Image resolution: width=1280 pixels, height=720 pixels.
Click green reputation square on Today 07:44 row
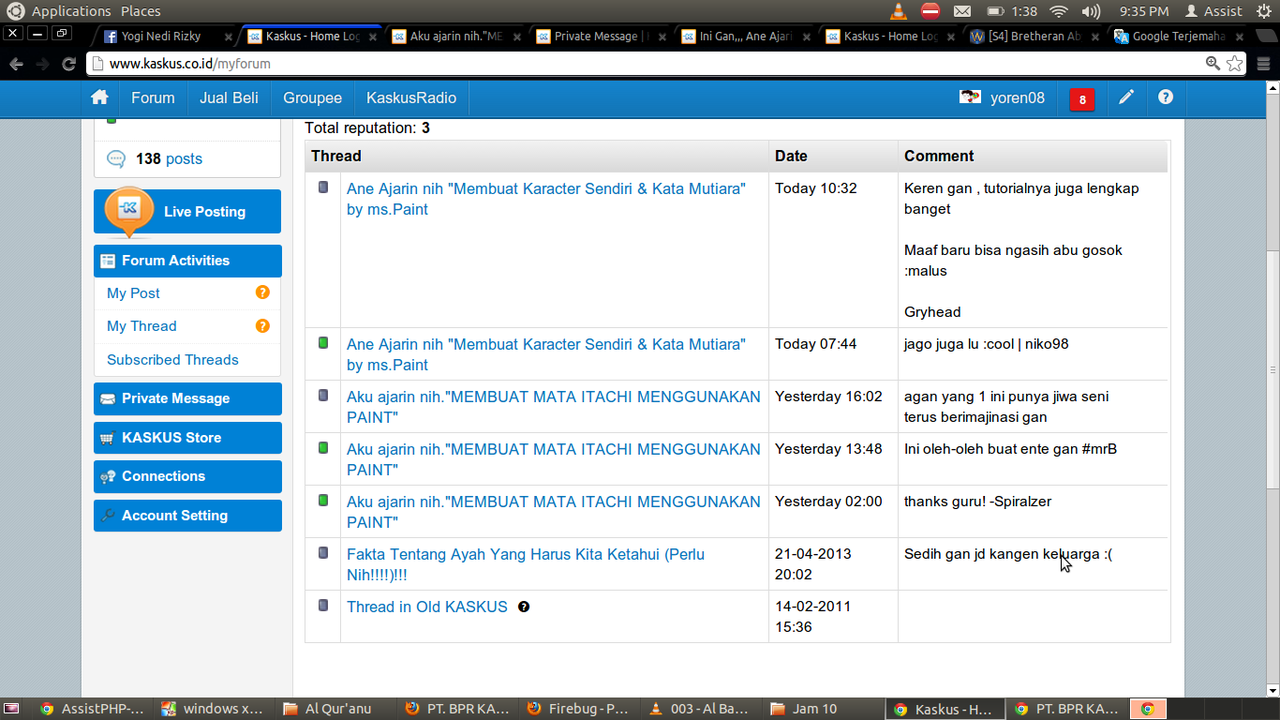coord(323,343)
